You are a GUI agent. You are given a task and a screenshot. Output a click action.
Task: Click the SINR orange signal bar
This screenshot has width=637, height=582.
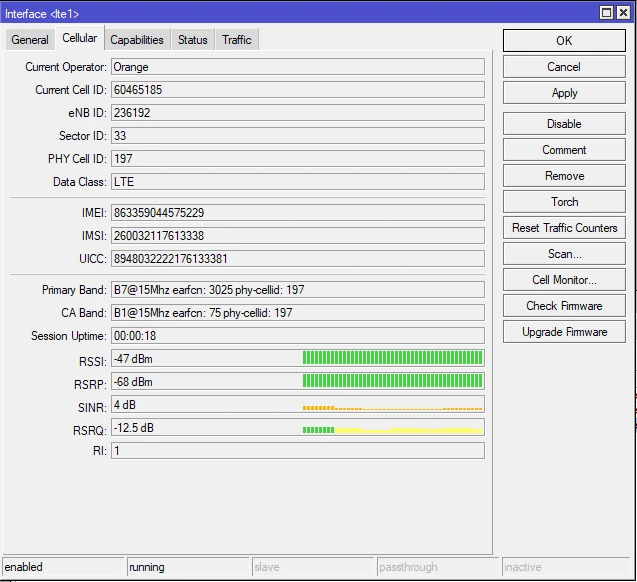click(x=392, y=408)
